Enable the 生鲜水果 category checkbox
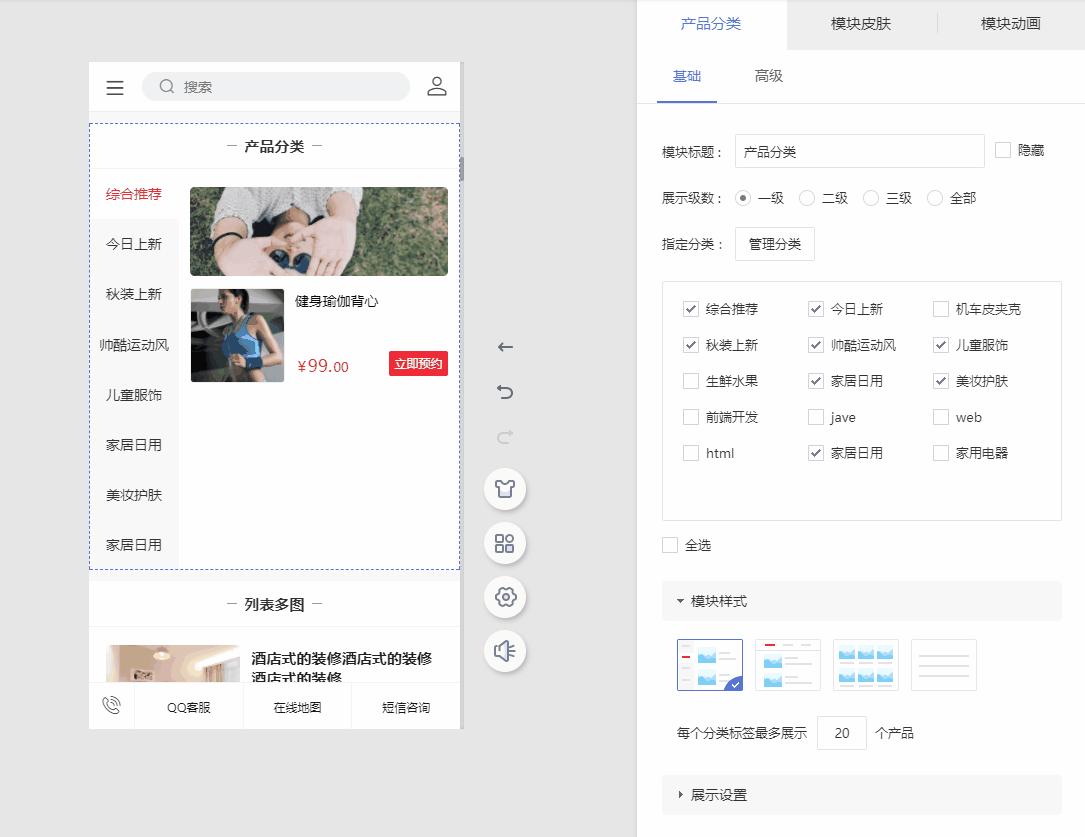The image size is (1085, 837). point(691,381)
